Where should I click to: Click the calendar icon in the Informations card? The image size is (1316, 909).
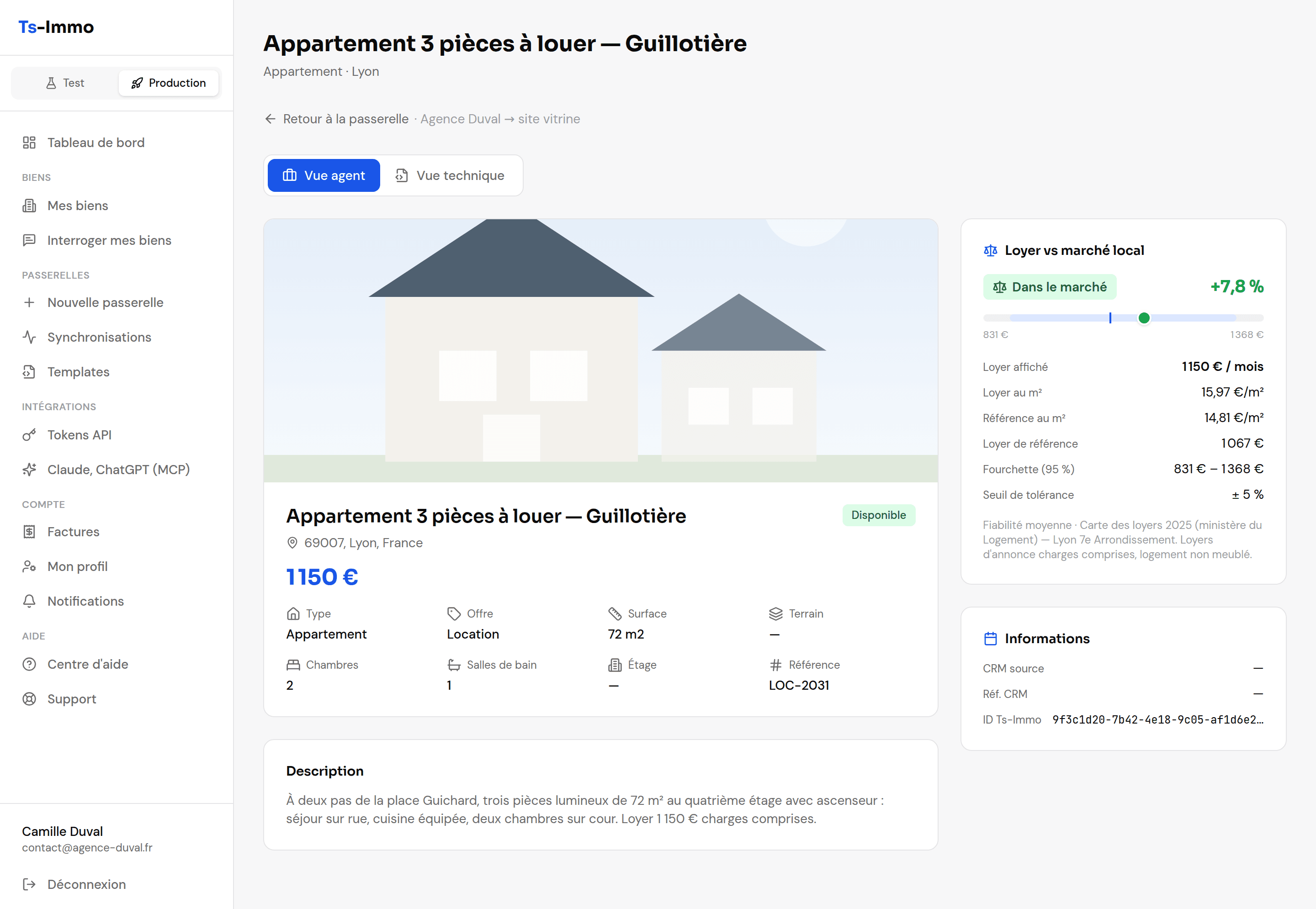[991, 639]
